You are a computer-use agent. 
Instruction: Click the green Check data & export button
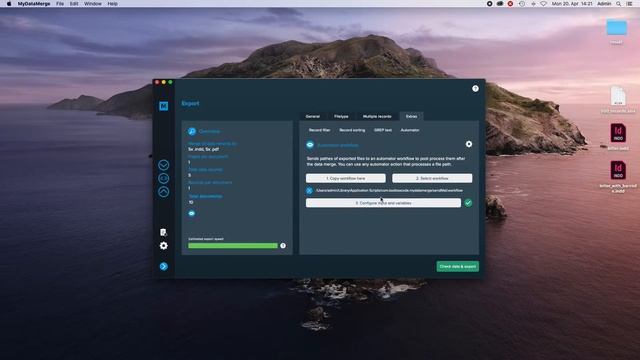click(x=458, y=267)
